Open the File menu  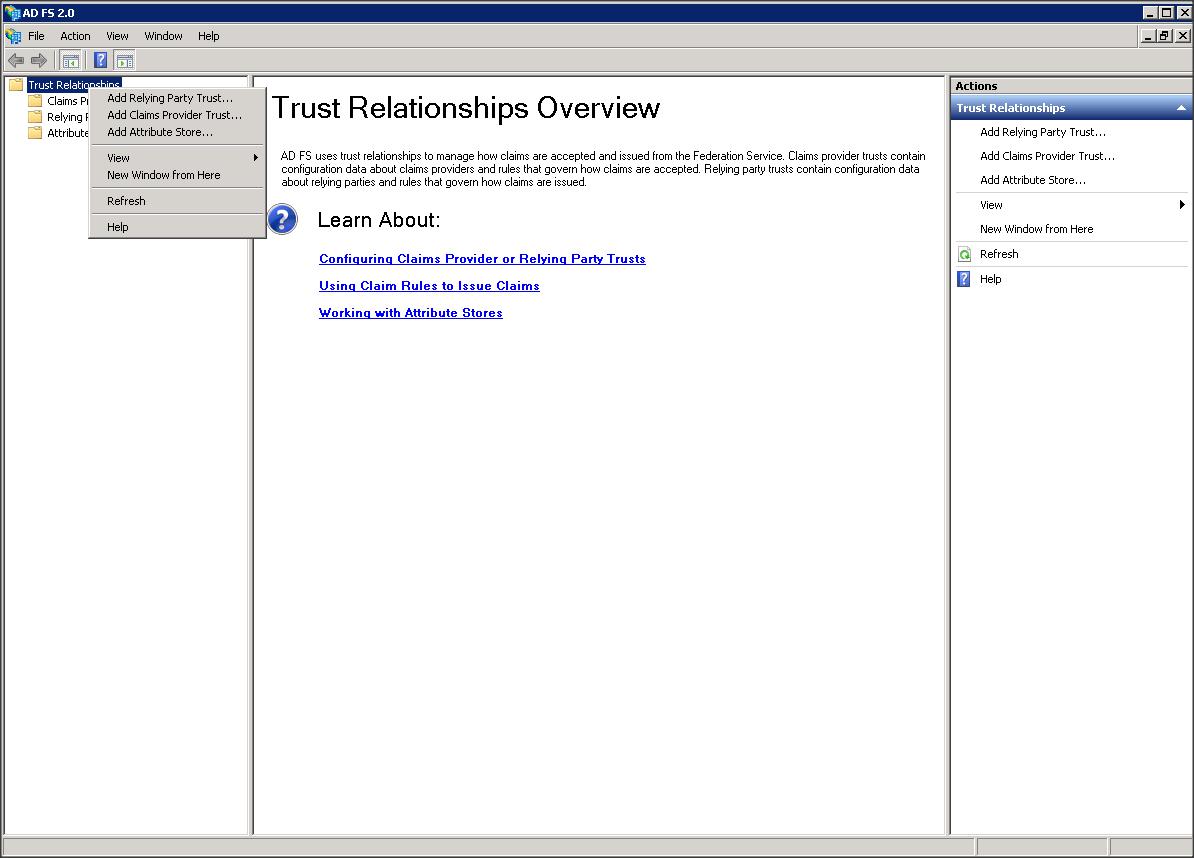coord(36,36)
